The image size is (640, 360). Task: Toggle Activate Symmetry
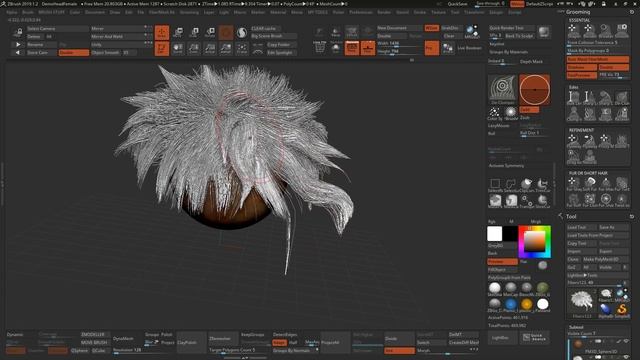click(x=507, y=166)
